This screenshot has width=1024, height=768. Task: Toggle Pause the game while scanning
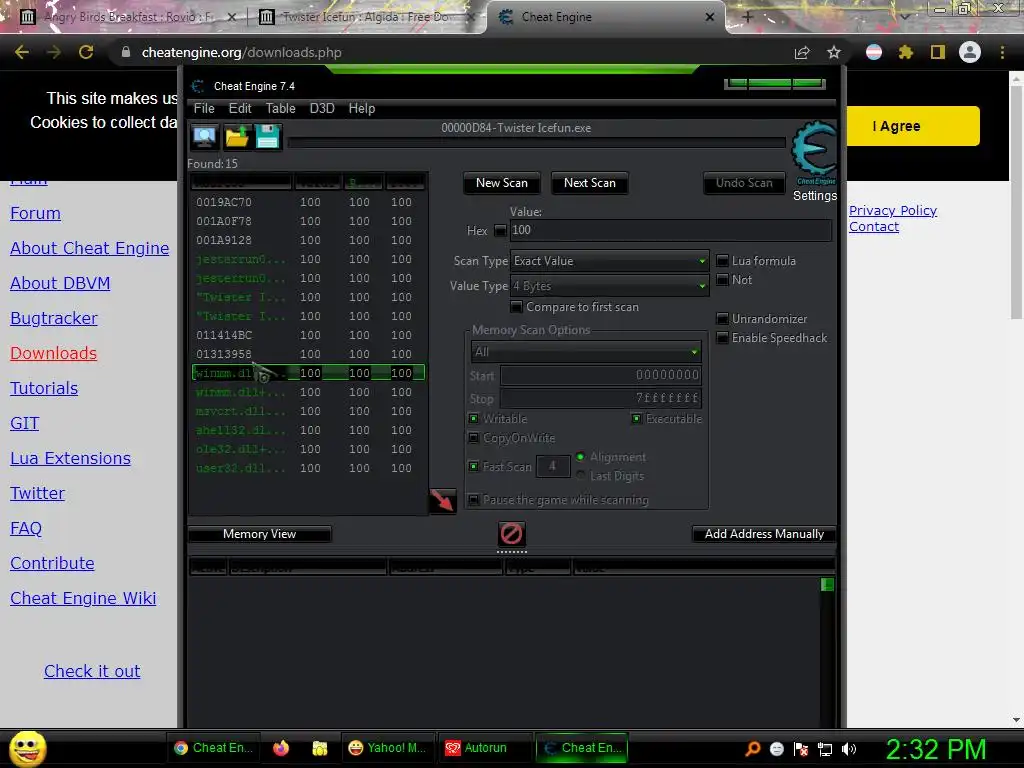(474, 500)
